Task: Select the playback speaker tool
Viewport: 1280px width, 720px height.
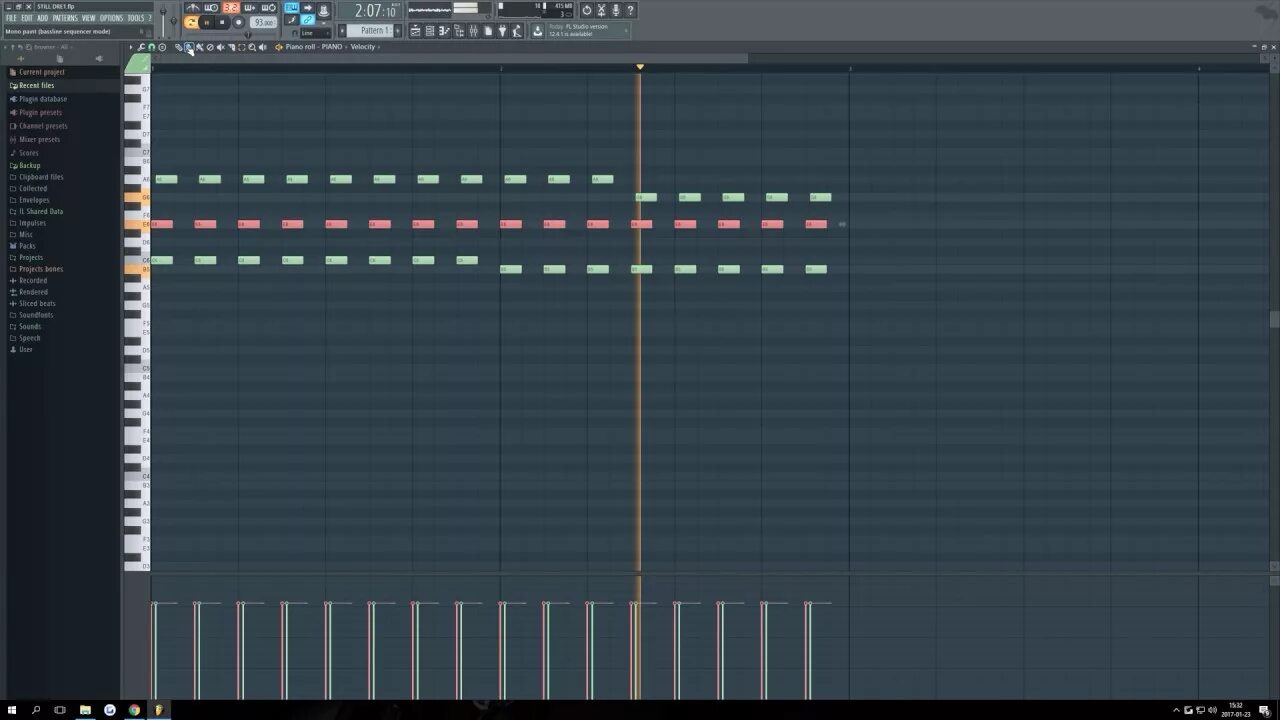Action: tap(263, 47)
